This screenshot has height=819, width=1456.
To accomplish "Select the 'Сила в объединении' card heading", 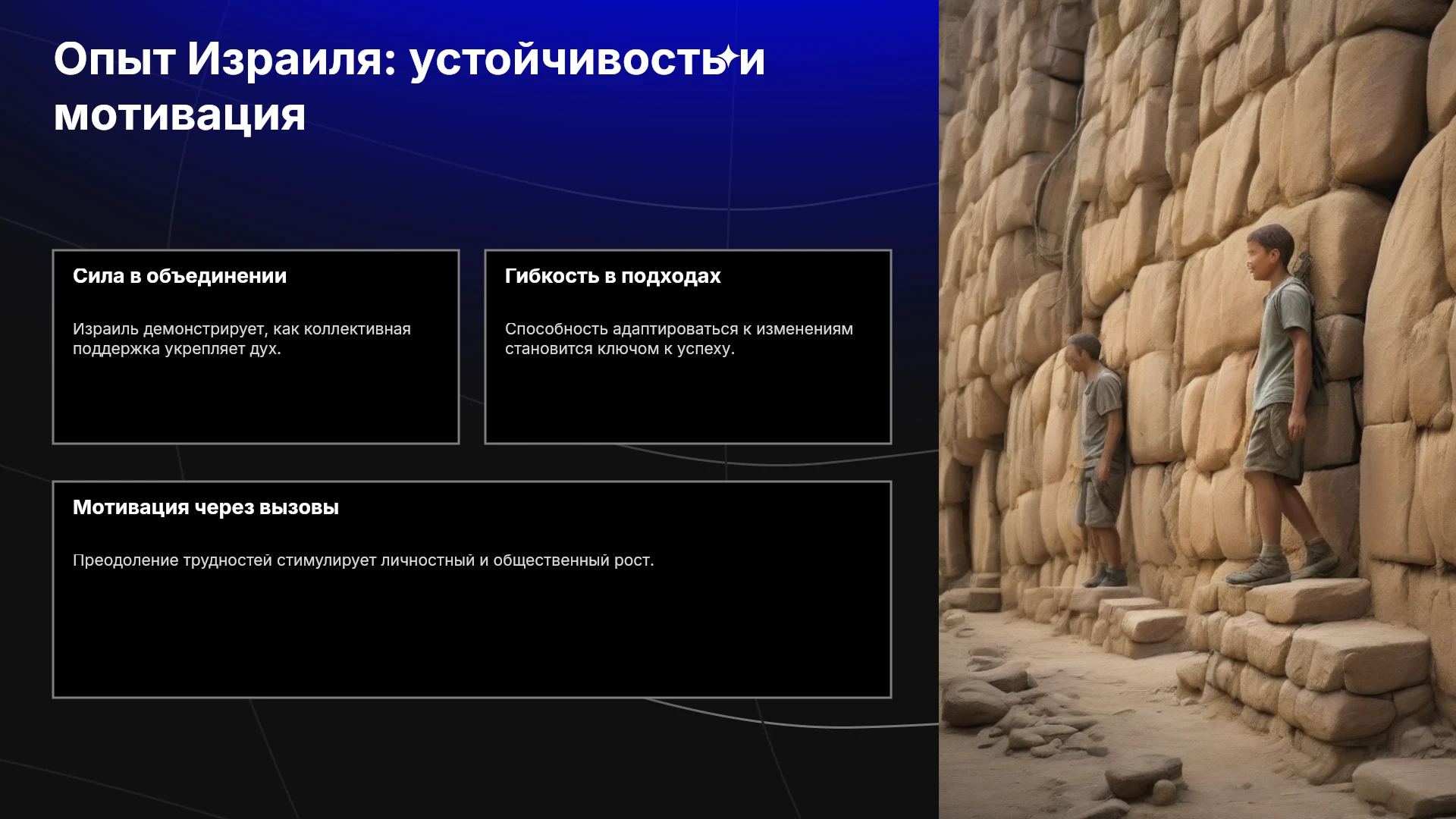I will (180, 276).
